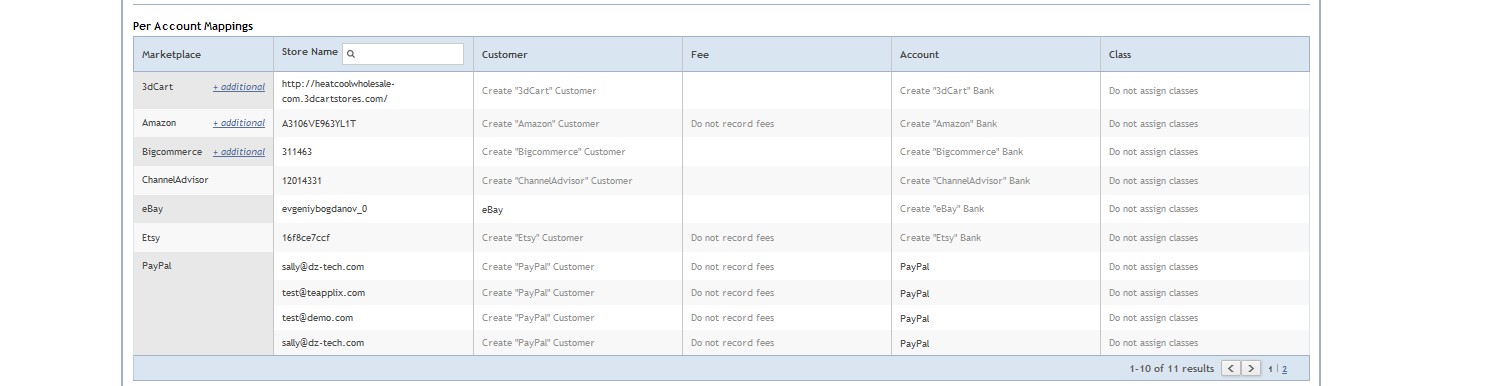Change class setting in eBay row
The width and height of the screenshot is (1493, 386).
coord(1153,209)
